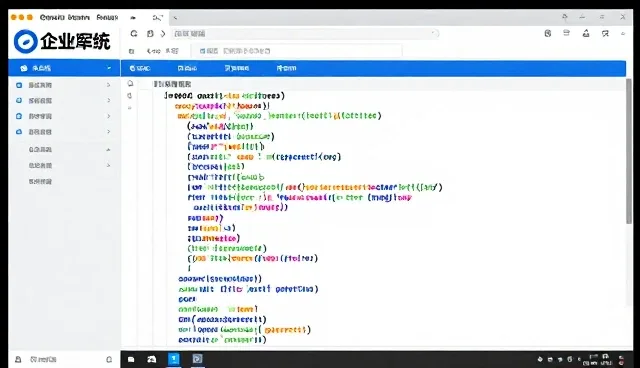Open the blue highlighted app on the taskbar
The image size is (640, 368).
coord(174,359)
